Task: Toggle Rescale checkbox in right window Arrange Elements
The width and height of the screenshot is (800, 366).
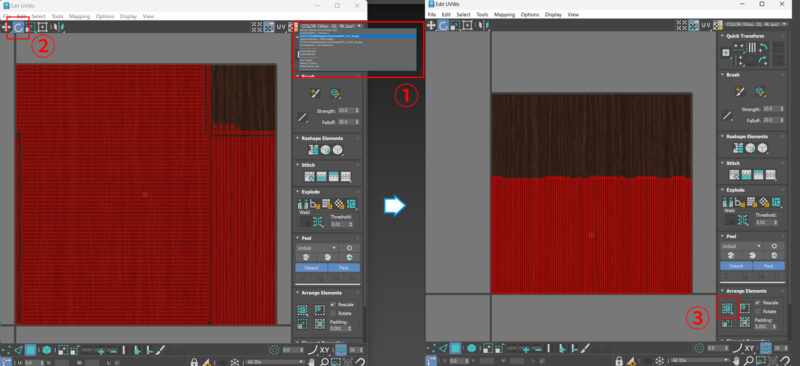Action: [759, 302]
